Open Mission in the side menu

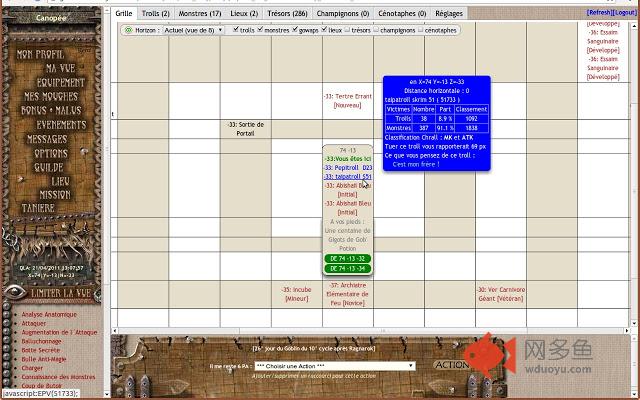coord(55,195)
